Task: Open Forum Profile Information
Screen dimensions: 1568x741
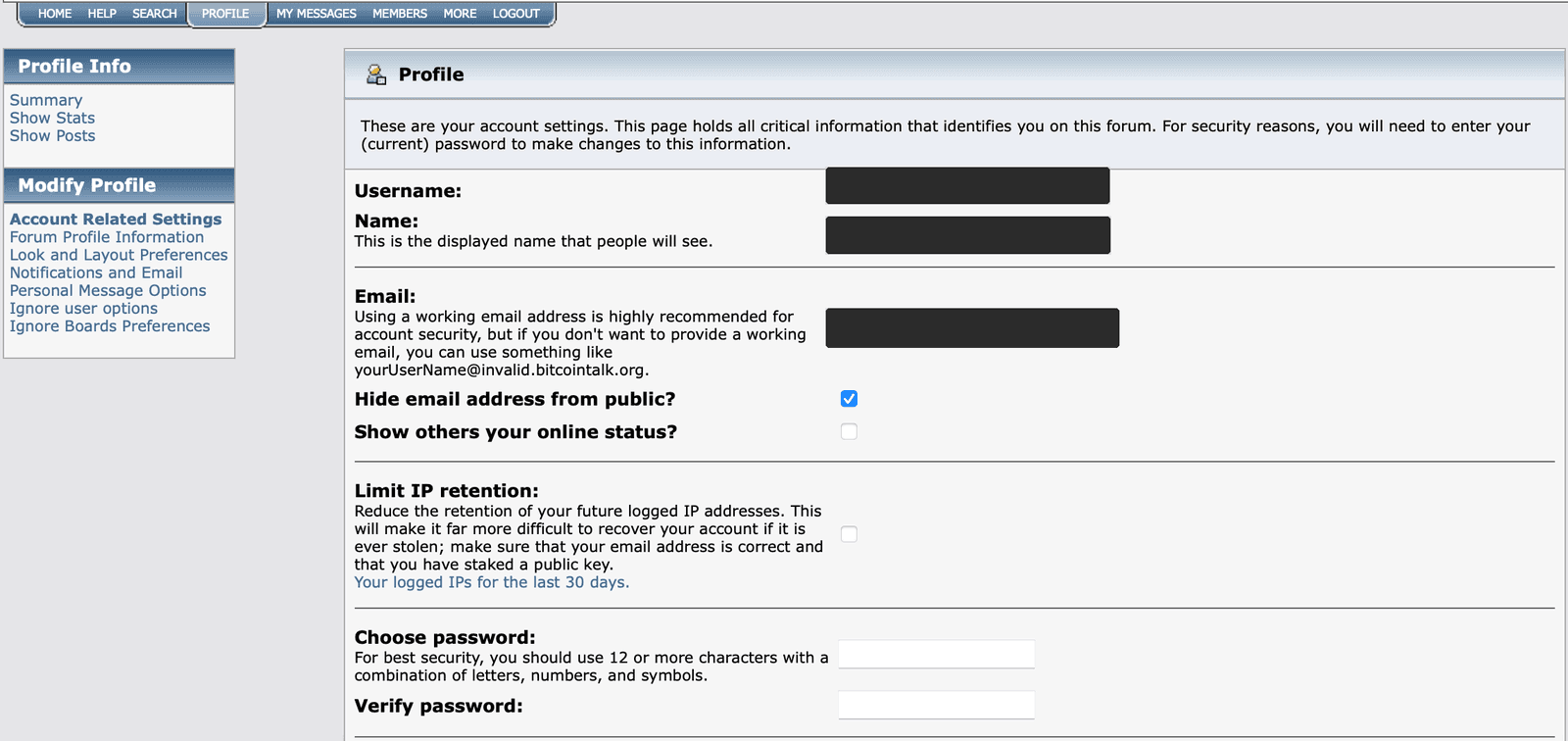Action: (107, 237)
